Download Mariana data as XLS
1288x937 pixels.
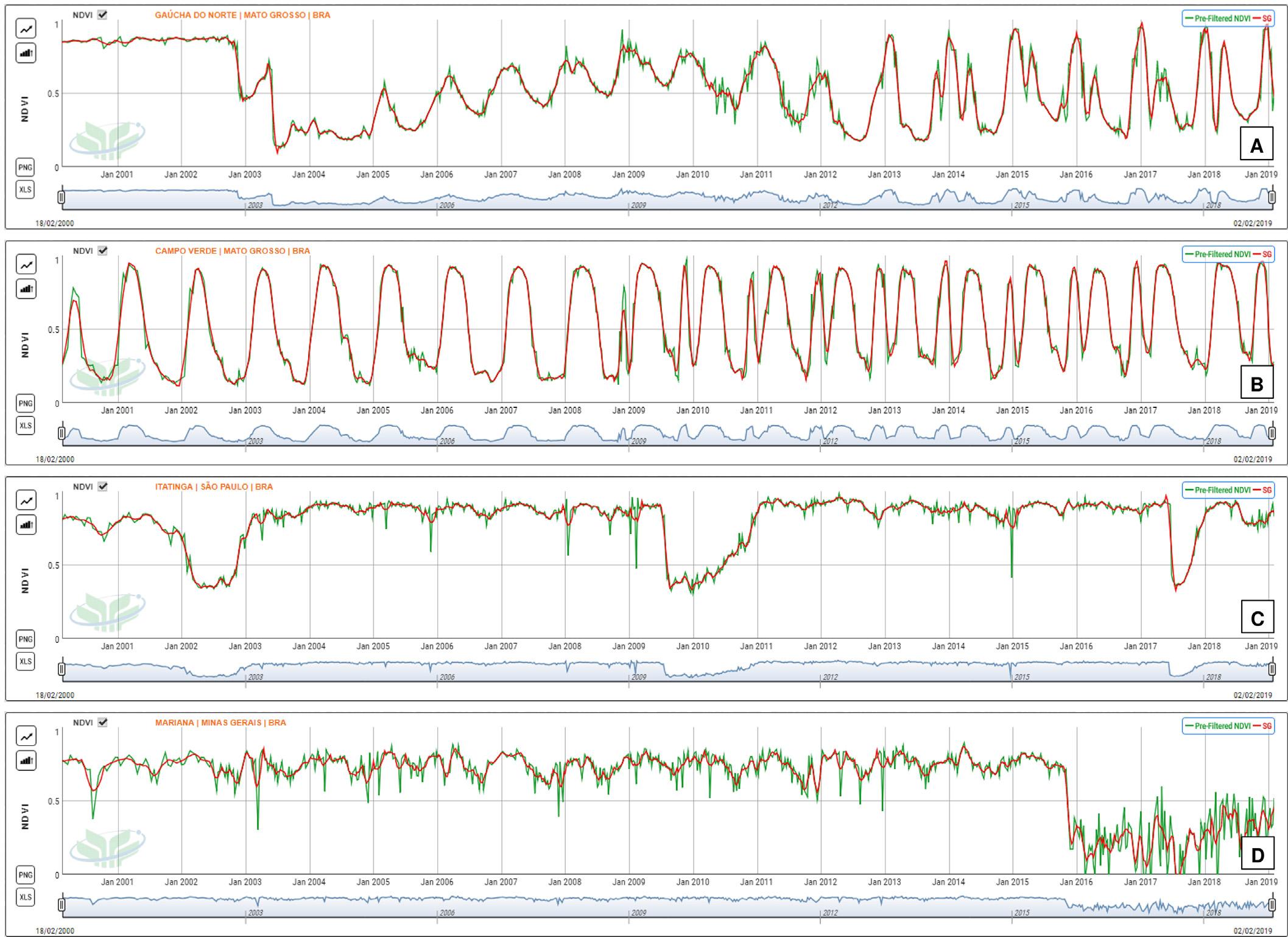(26, 897)
